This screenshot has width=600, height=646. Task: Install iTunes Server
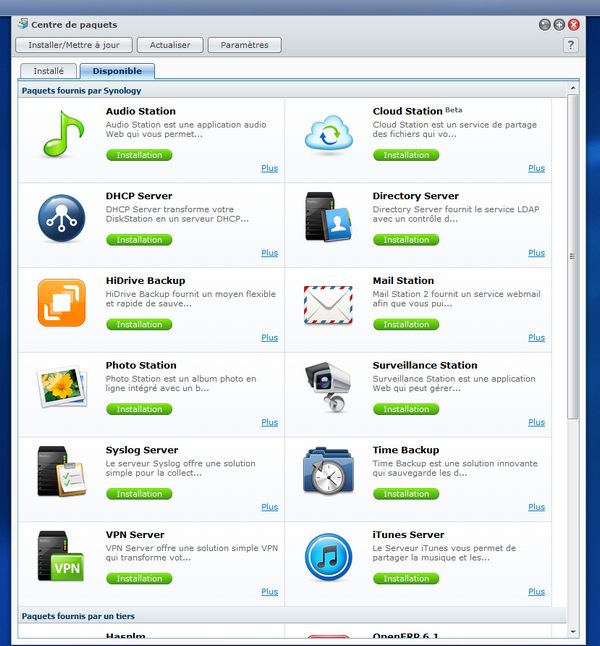coord(406,578)
